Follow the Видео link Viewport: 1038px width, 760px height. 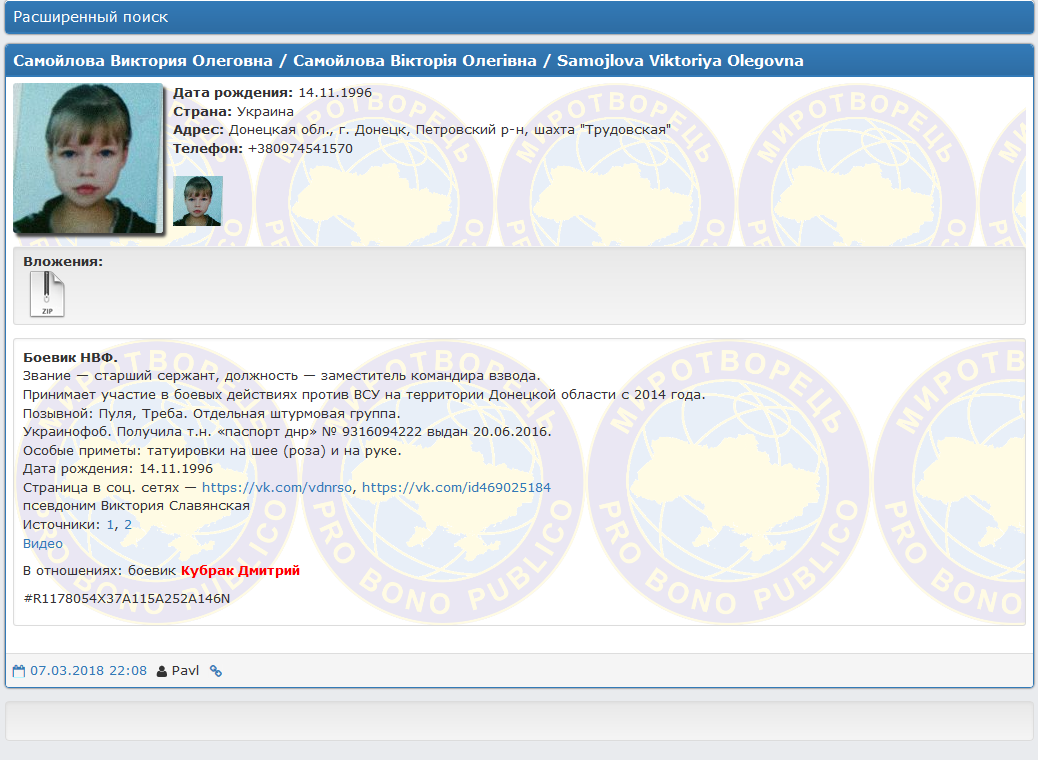click(x=43, y=543)
